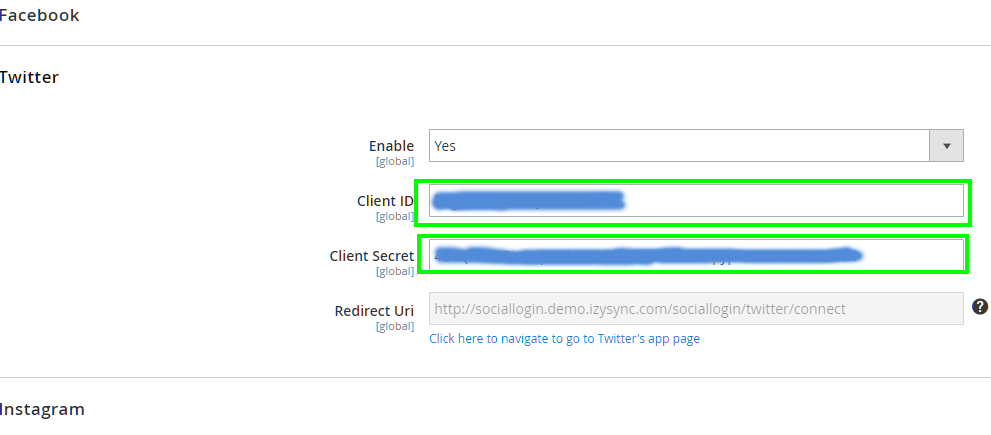Expand the Facebook section header
The height and width of the screenshot is (435, 991).
40,15
